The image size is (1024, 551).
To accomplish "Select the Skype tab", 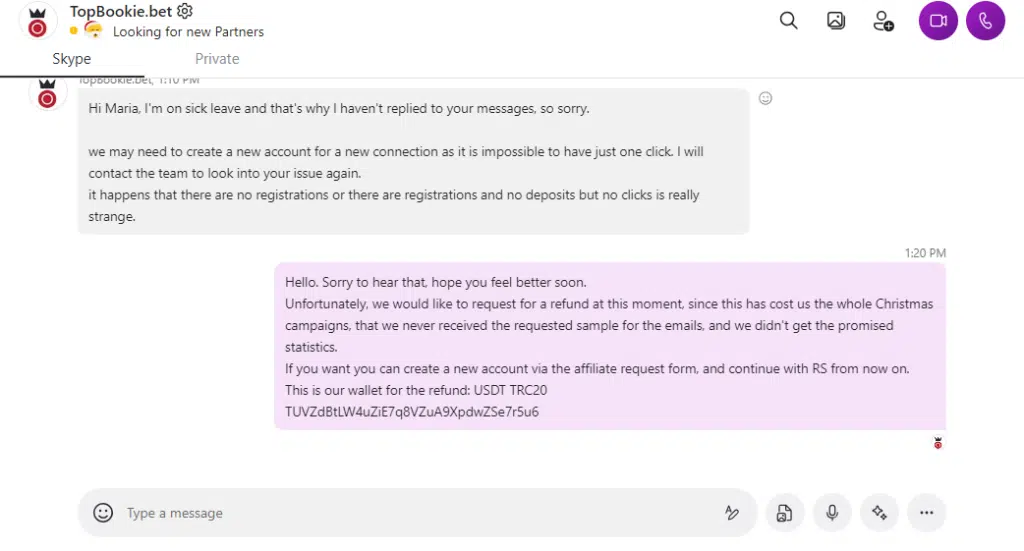I will [72, 59].
